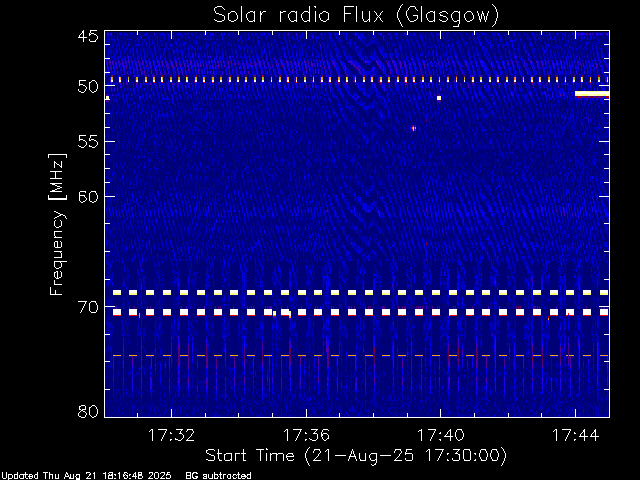Select the 'Frequency [MHz]' axis label
This screenshot has width=640, height=480.
[x=58, y=224]
